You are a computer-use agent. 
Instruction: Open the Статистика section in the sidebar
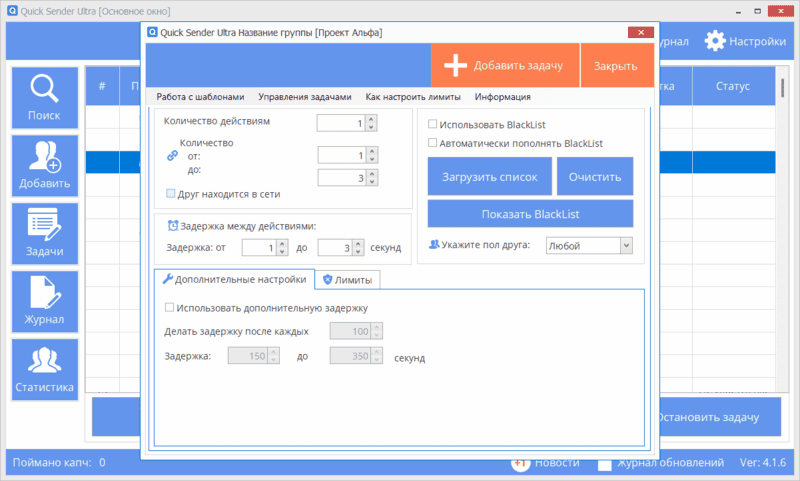tap(45, 370)
